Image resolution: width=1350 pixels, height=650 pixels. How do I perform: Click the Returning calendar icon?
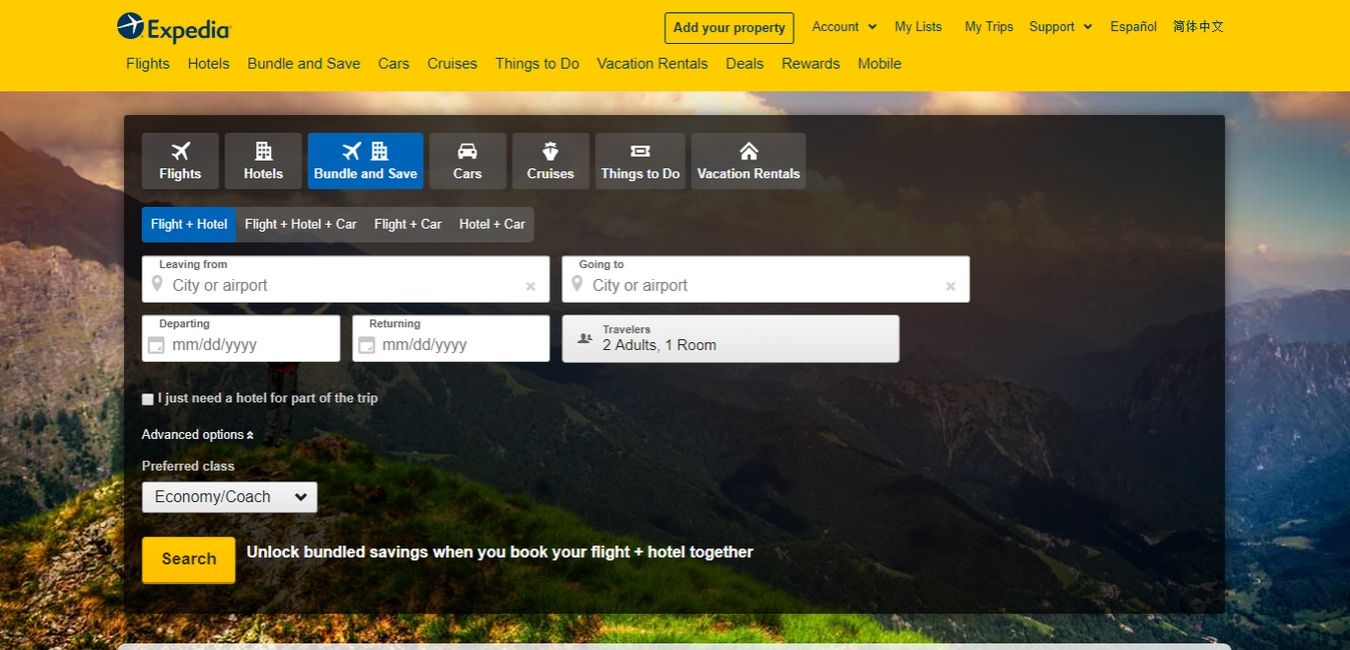click(x=366, y=345)
